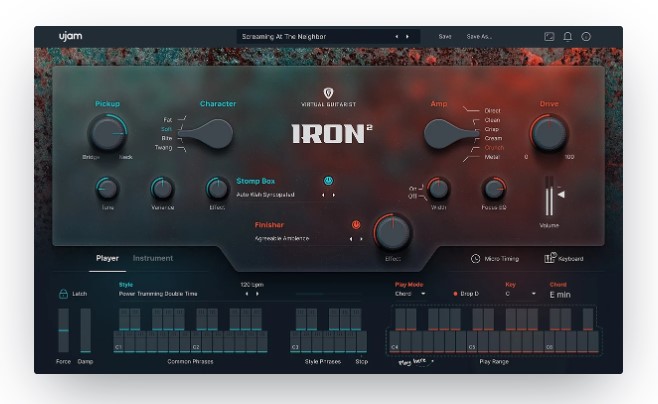The height and width of the screenshot is (404, 658).
Task: Select previous Stomp Box effect arrow
Action: point(323,195)
